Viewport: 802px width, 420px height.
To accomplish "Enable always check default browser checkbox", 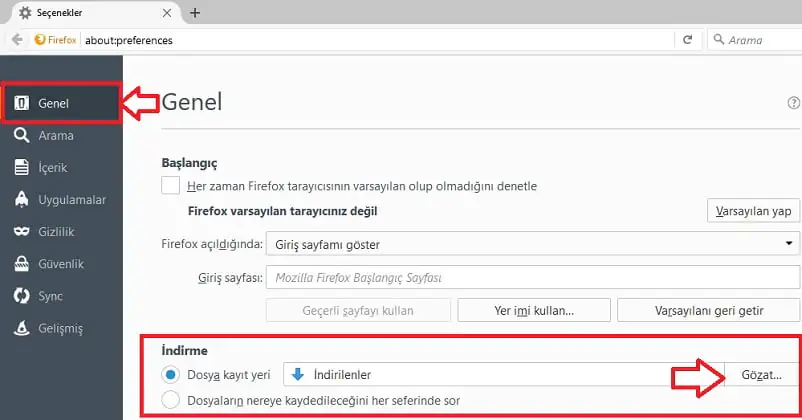I will [x=170, y=185].
